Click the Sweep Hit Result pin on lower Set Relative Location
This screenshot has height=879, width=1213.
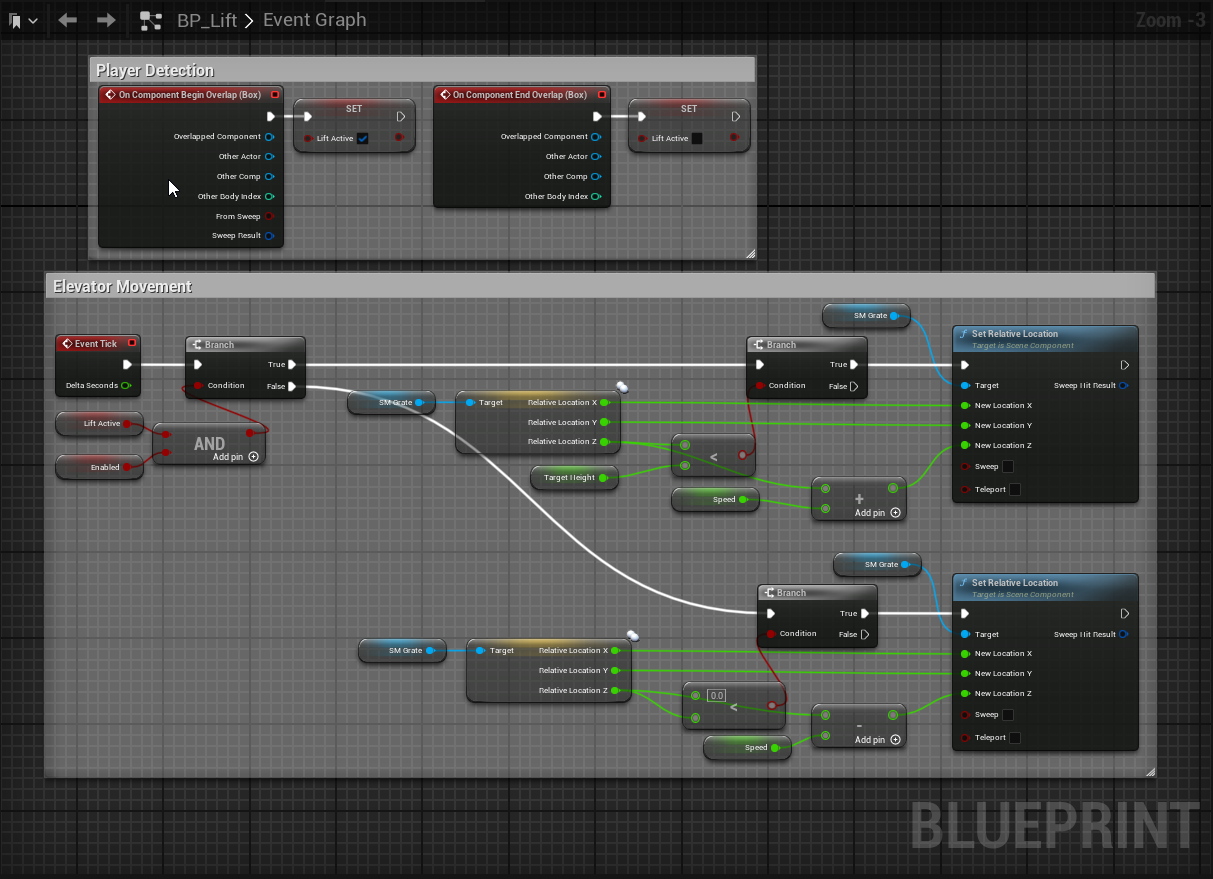(x=1123, y=634)
